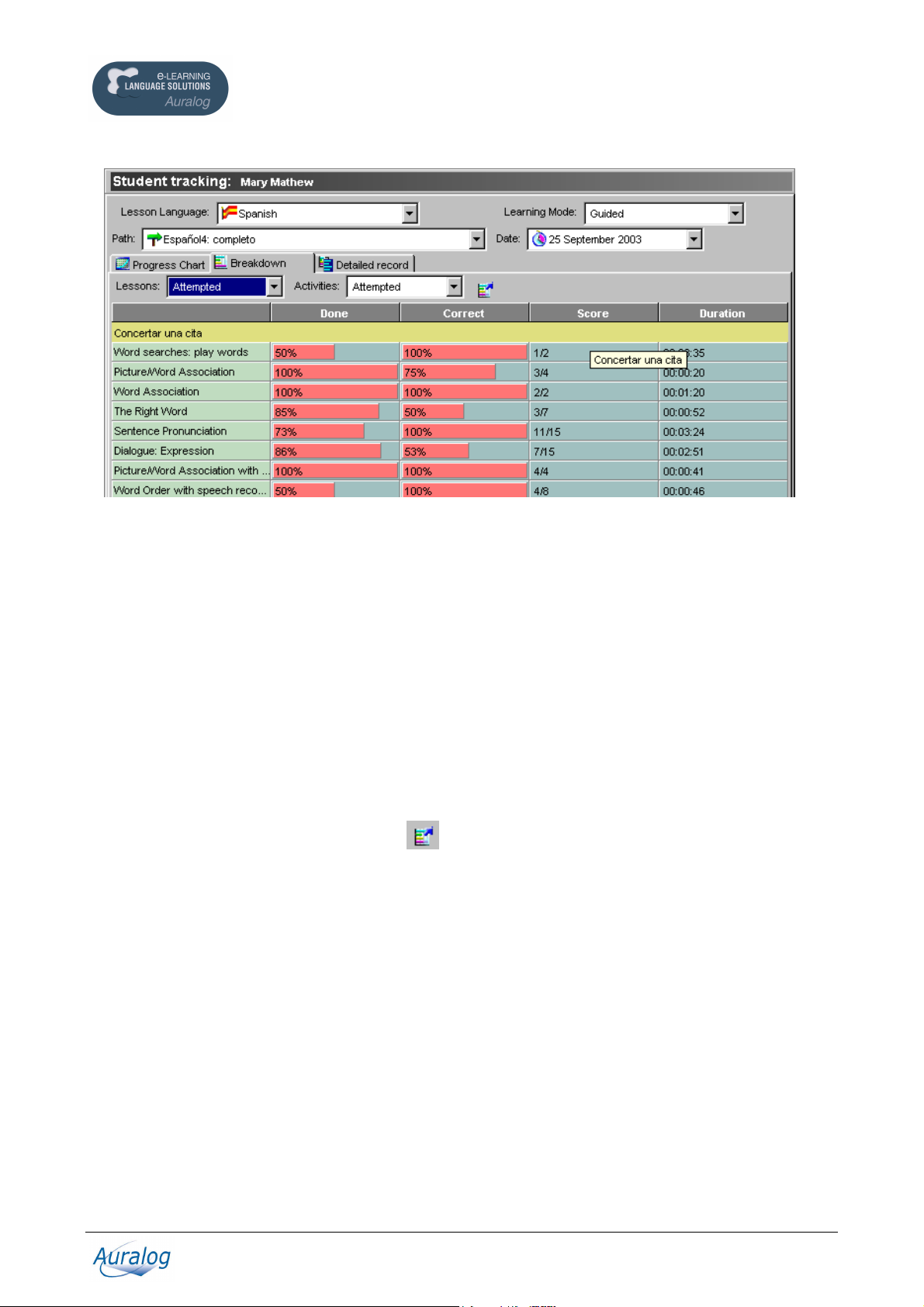Click the Correct column header
This screenshot has height=1307, width=924.
click(x=464, y=313)
